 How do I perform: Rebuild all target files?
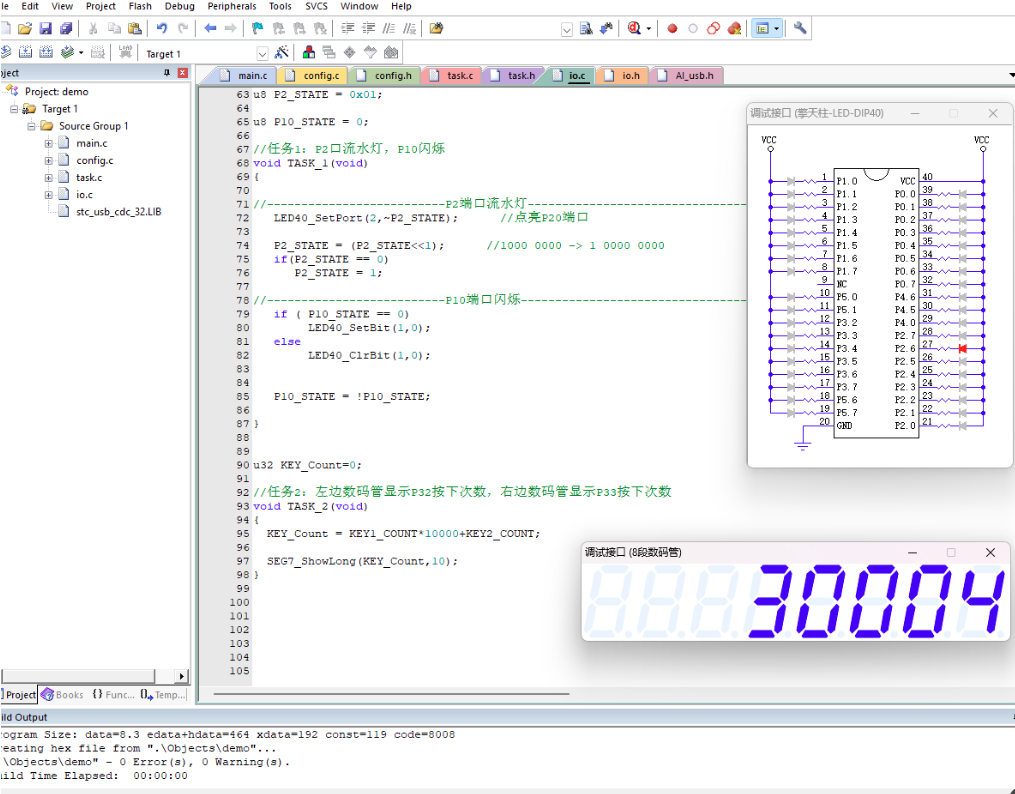pos(46,52)
